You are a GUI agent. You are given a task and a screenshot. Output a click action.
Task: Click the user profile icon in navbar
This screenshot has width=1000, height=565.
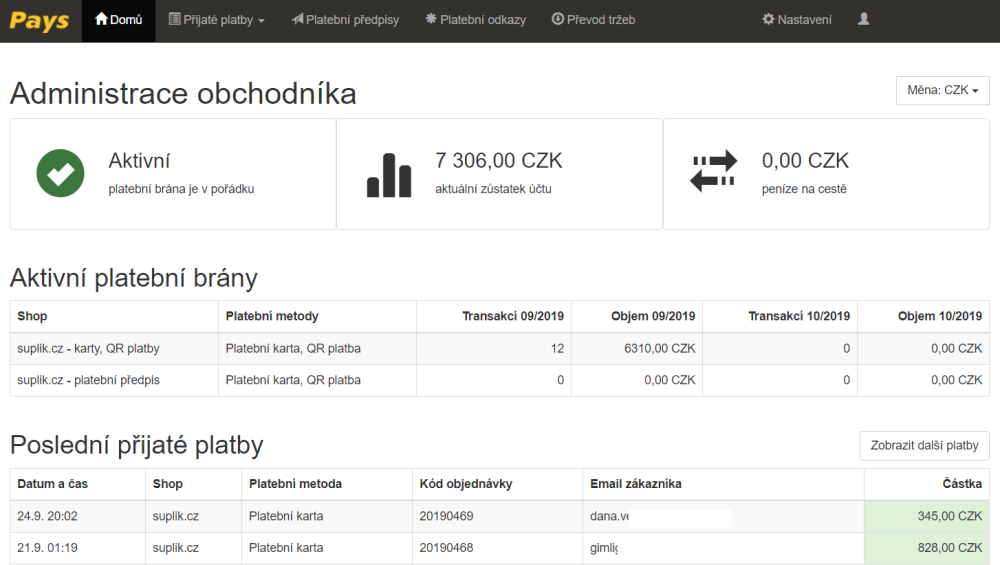click(x=864, y=20)
